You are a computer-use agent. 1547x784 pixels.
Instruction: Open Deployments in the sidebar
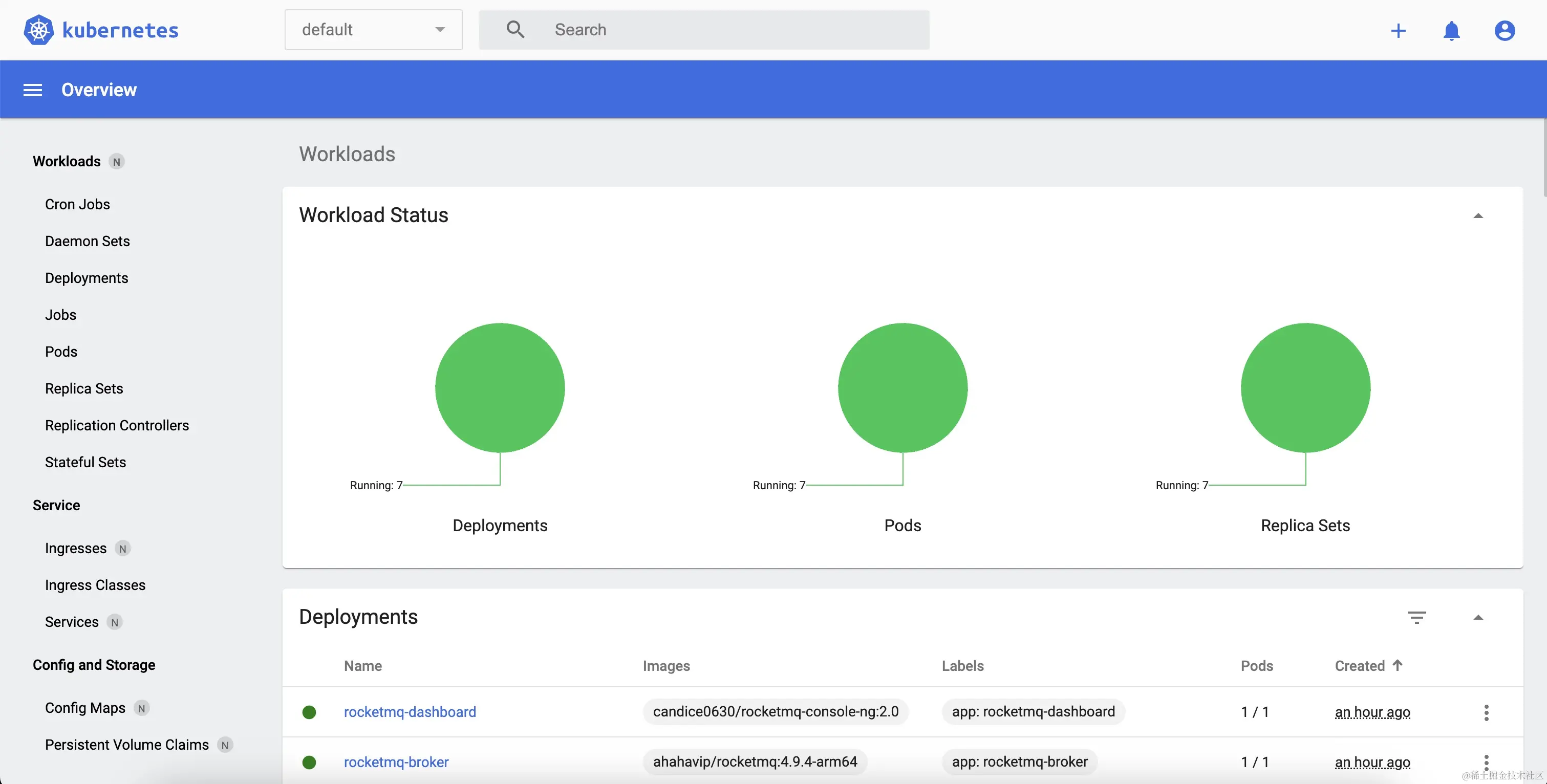click(87, 278)
